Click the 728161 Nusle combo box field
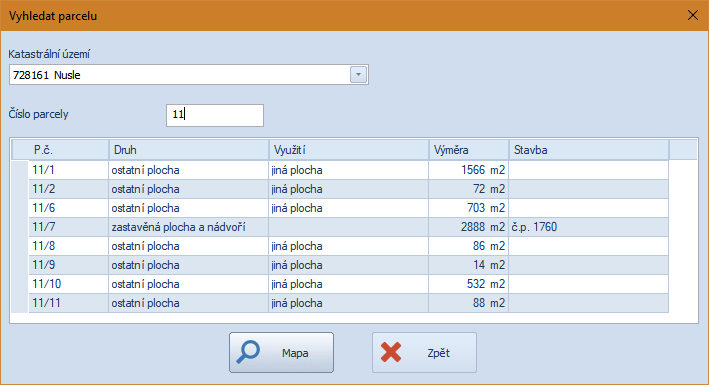 (x=189, y=75)
